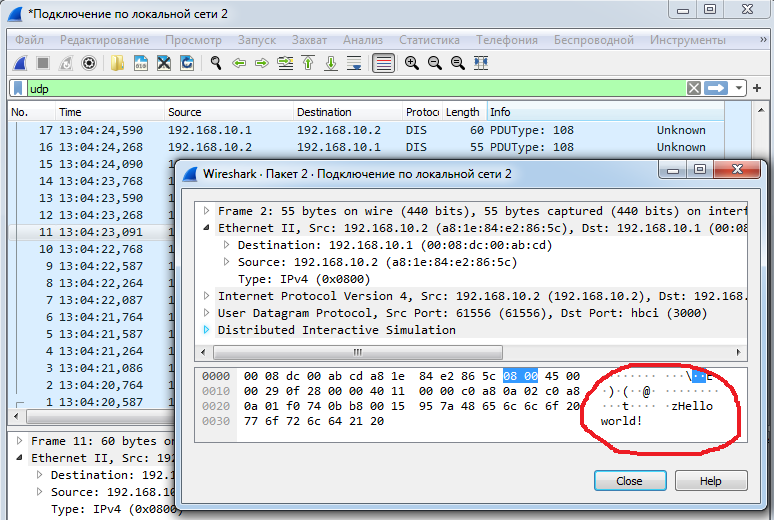This screenshot has width=774, height=520.
Task: Start capture with the shark fin icon
Action: point(20,63)
